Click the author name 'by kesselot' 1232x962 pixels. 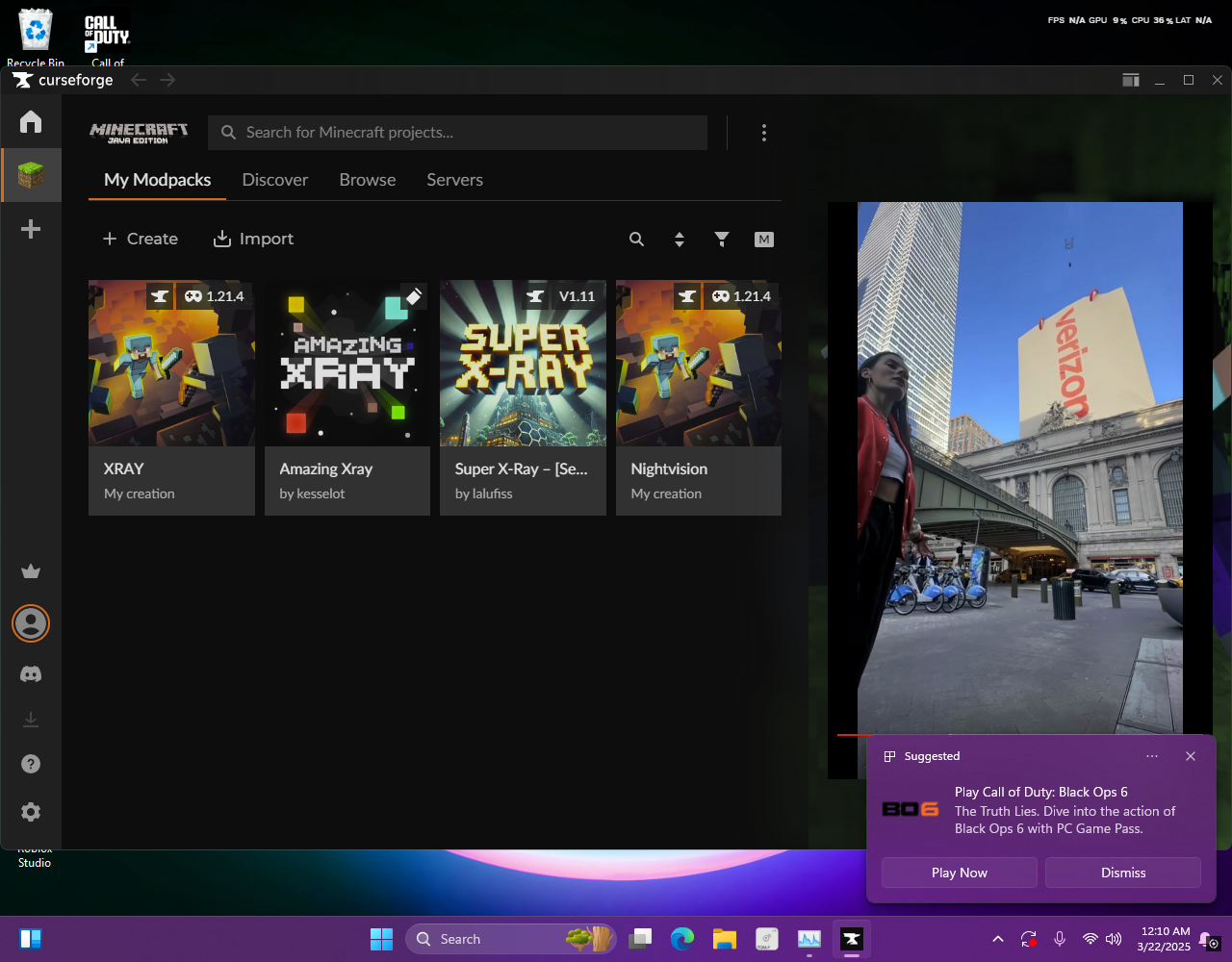coord(312,494)
